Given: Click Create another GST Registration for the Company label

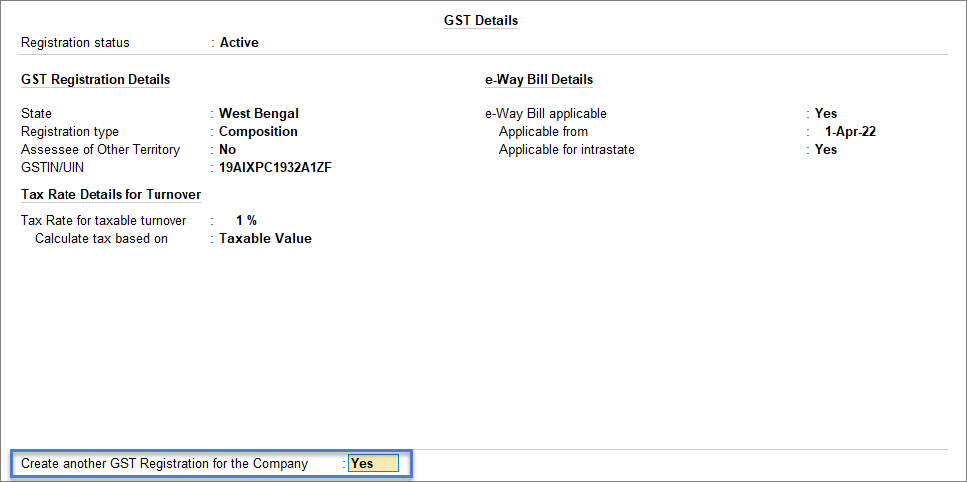Looking at the screenshot, I should click(165, 464).
